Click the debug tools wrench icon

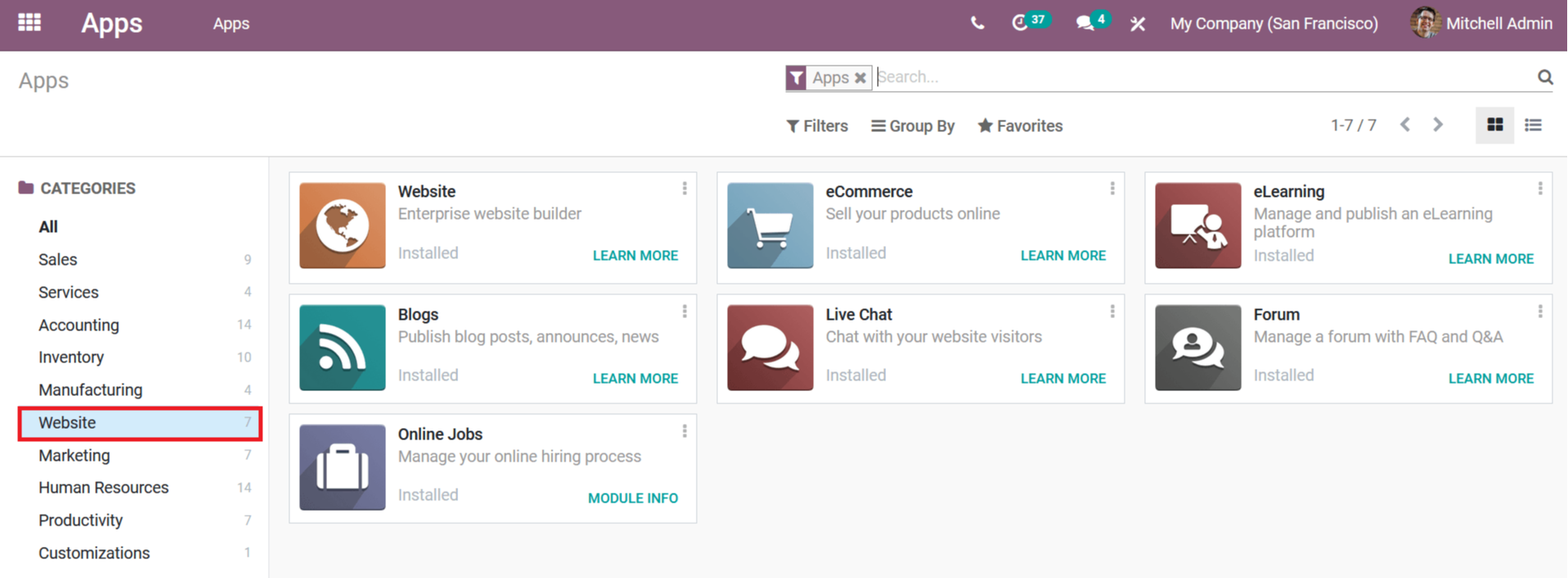coord(1138,24)
